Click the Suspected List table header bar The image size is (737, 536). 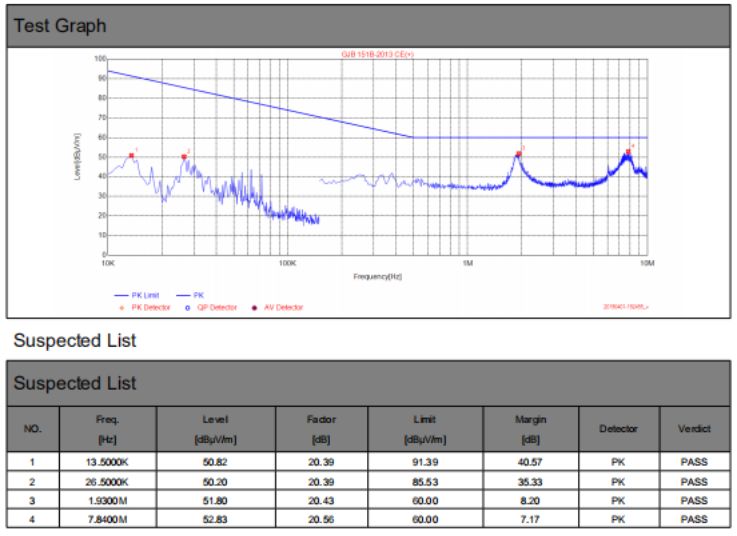coord(368,383)
